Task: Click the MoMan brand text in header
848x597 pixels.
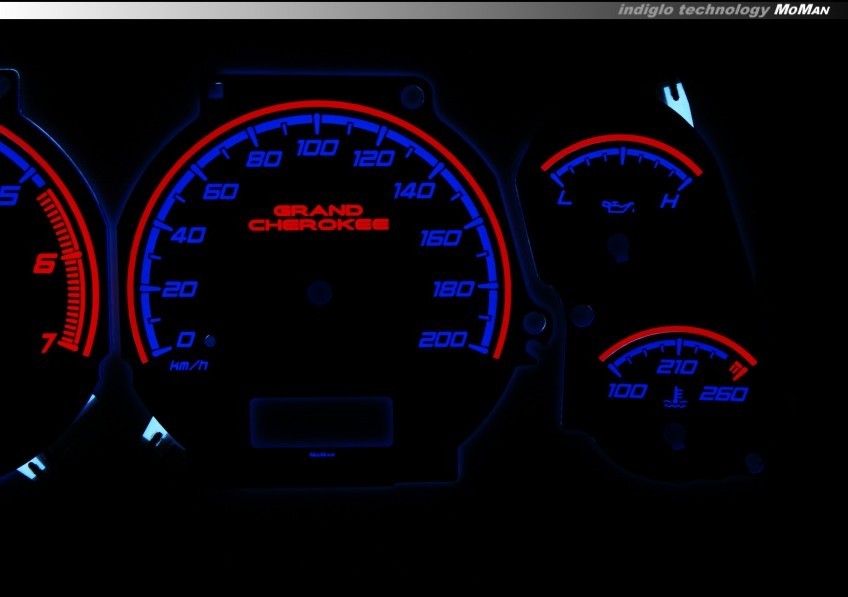Action: click(802, 9)
